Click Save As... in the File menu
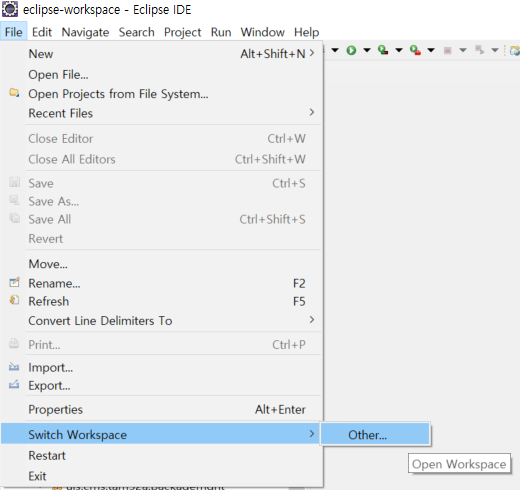 (x=162, y=201)
